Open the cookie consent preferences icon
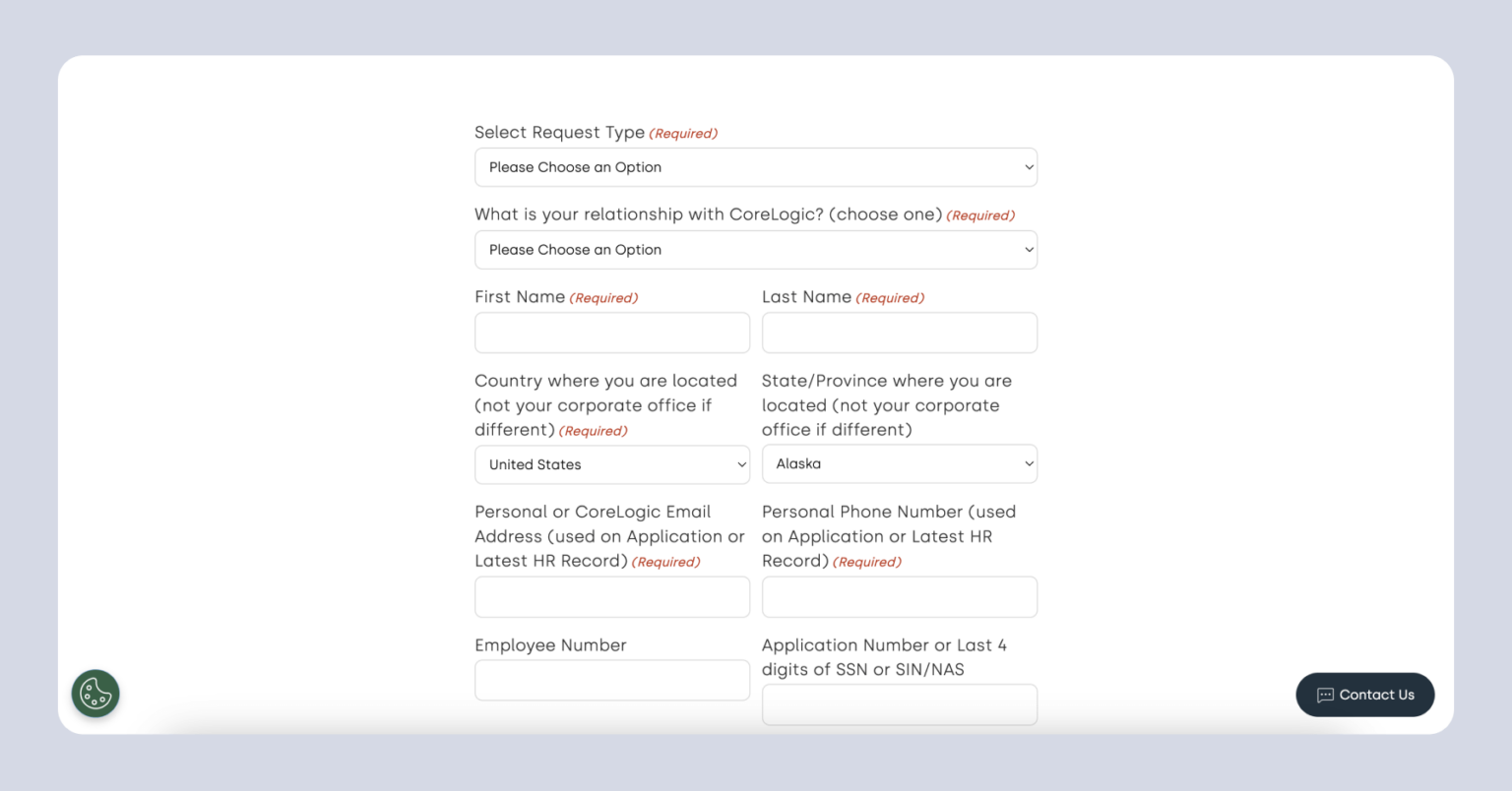 [x=94, y=694]
